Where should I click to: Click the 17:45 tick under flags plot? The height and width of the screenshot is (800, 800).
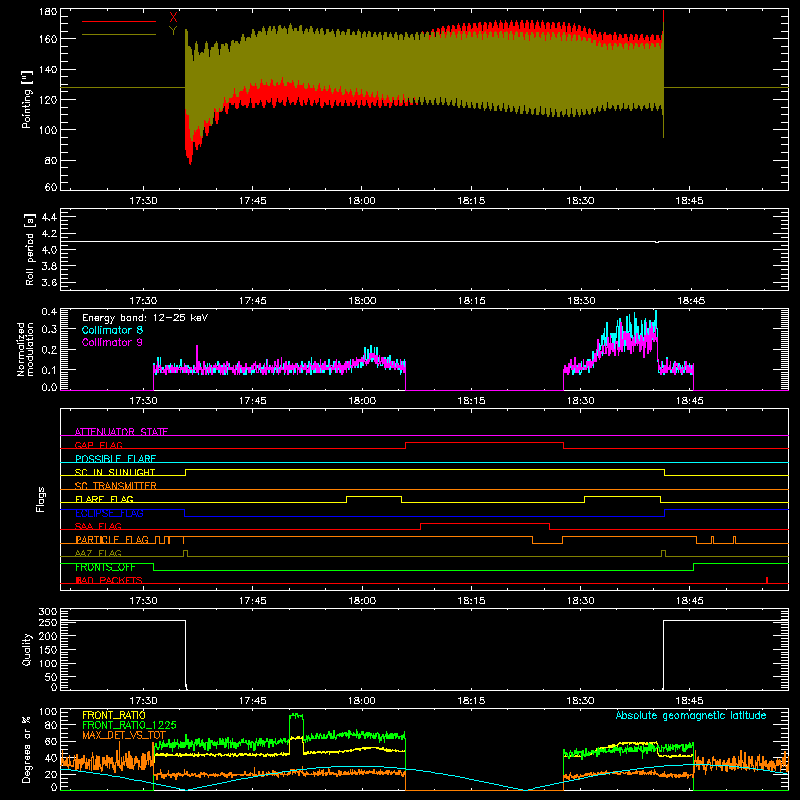pyautogui.click(x=253, y=601)
